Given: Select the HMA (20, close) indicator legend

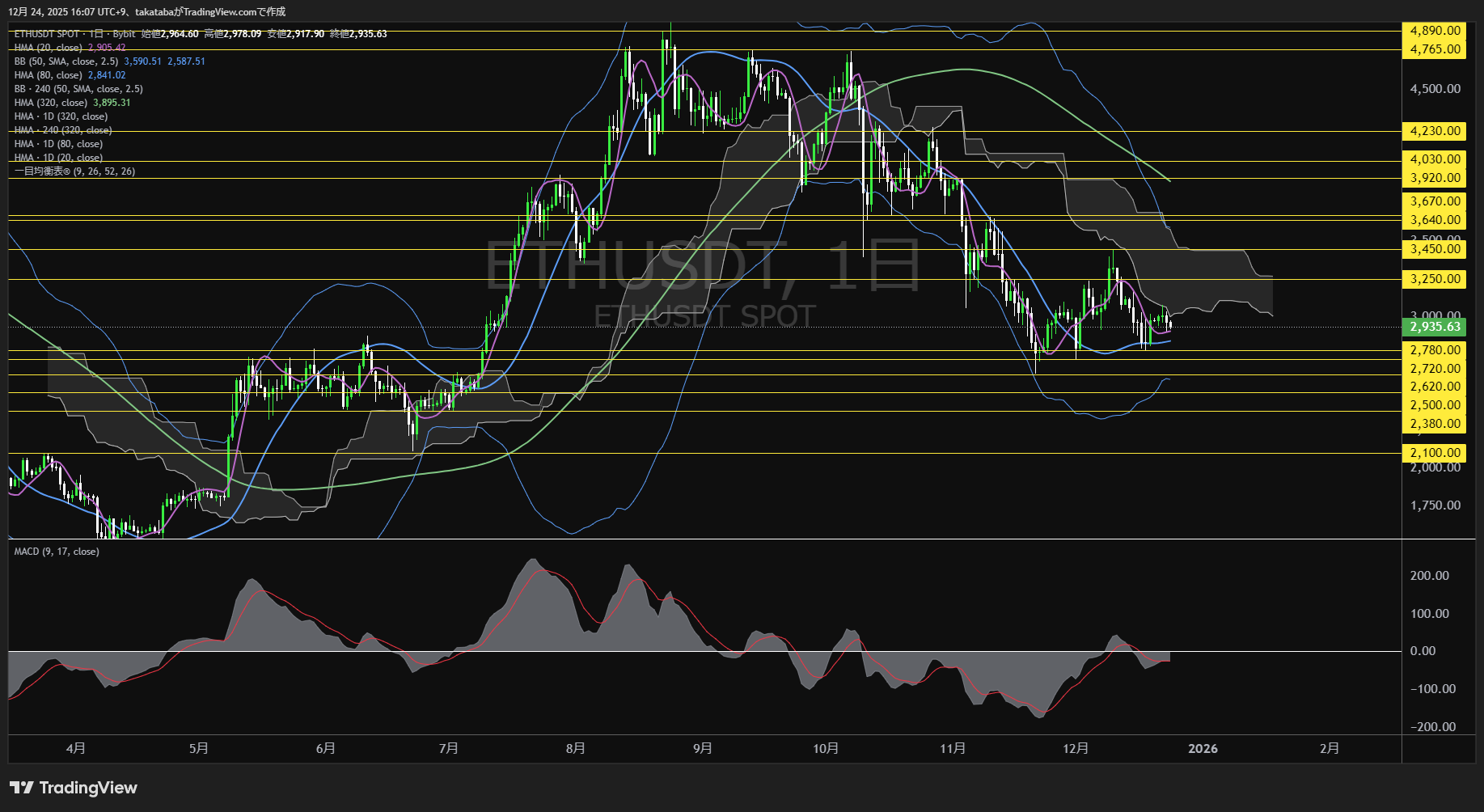Looking at the screenshot, I should [49, 48].
